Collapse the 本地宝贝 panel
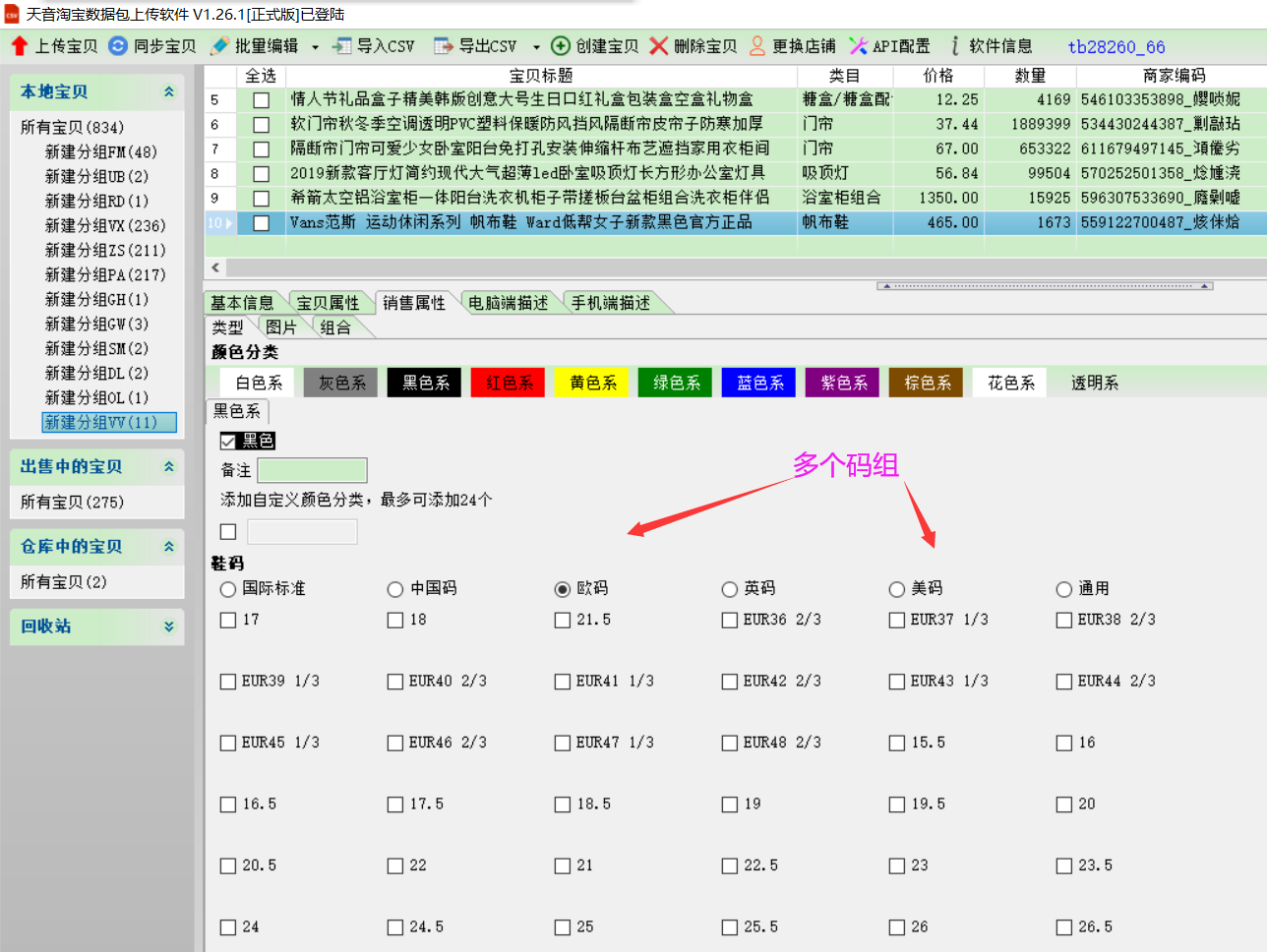 pyautogui.click(x=168, y=91)
